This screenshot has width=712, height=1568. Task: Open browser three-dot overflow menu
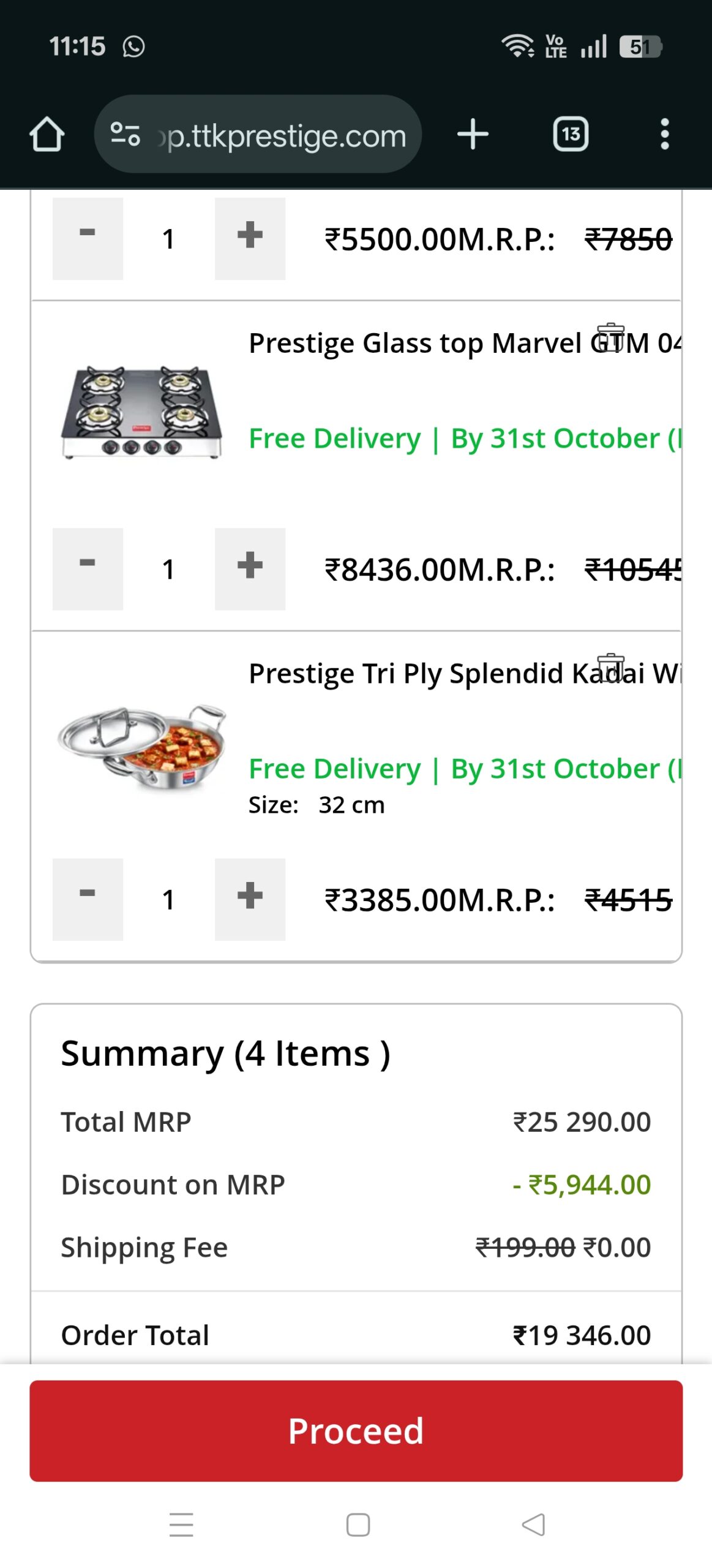pyautogui.click(x=664, y=134)
